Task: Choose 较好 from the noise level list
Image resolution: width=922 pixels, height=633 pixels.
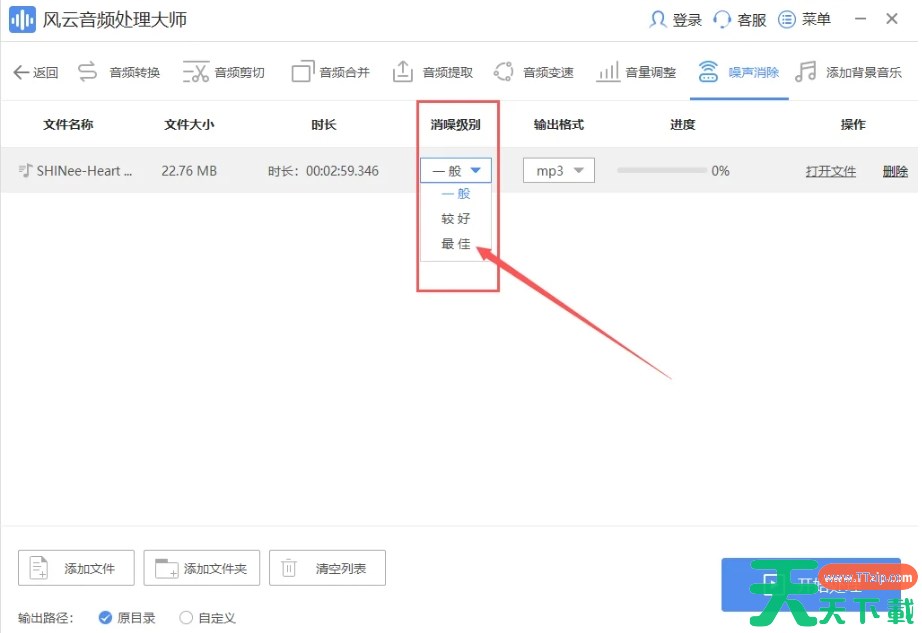Action: [456, 219]
